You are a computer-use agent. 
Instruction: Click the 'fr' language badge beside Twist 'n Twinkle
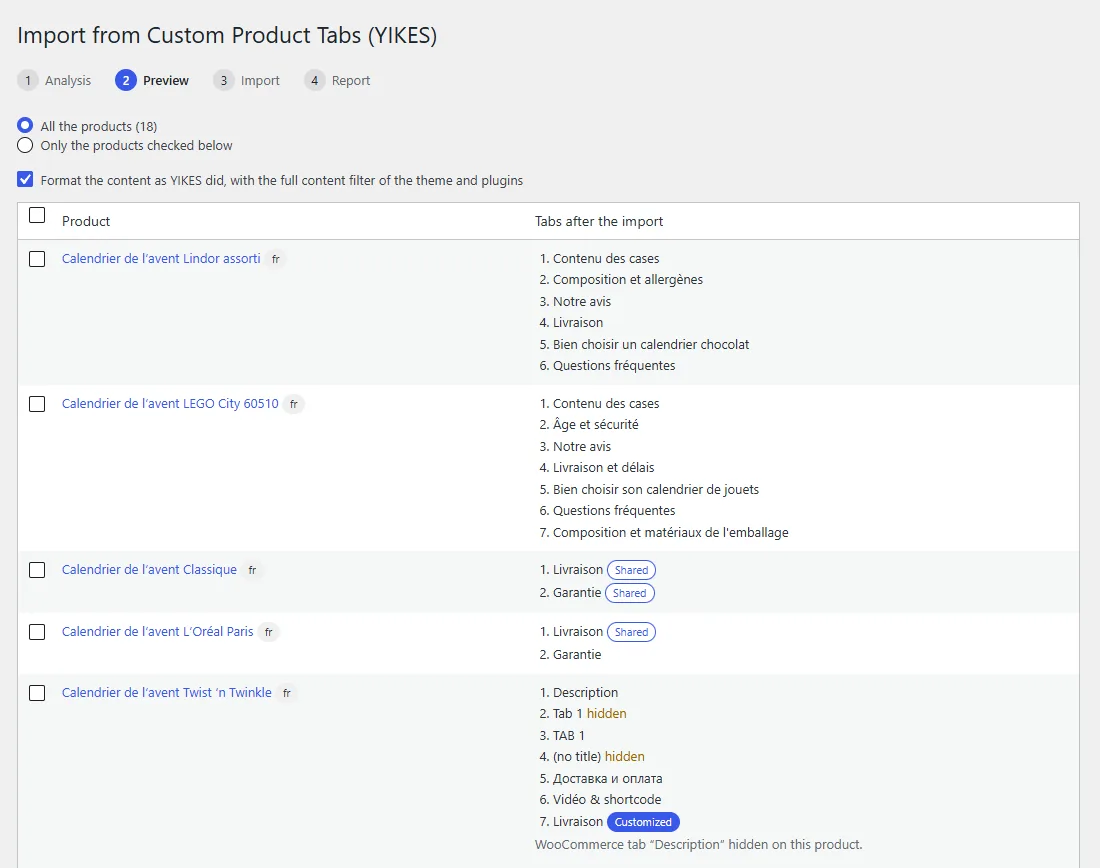coord(287,693)
